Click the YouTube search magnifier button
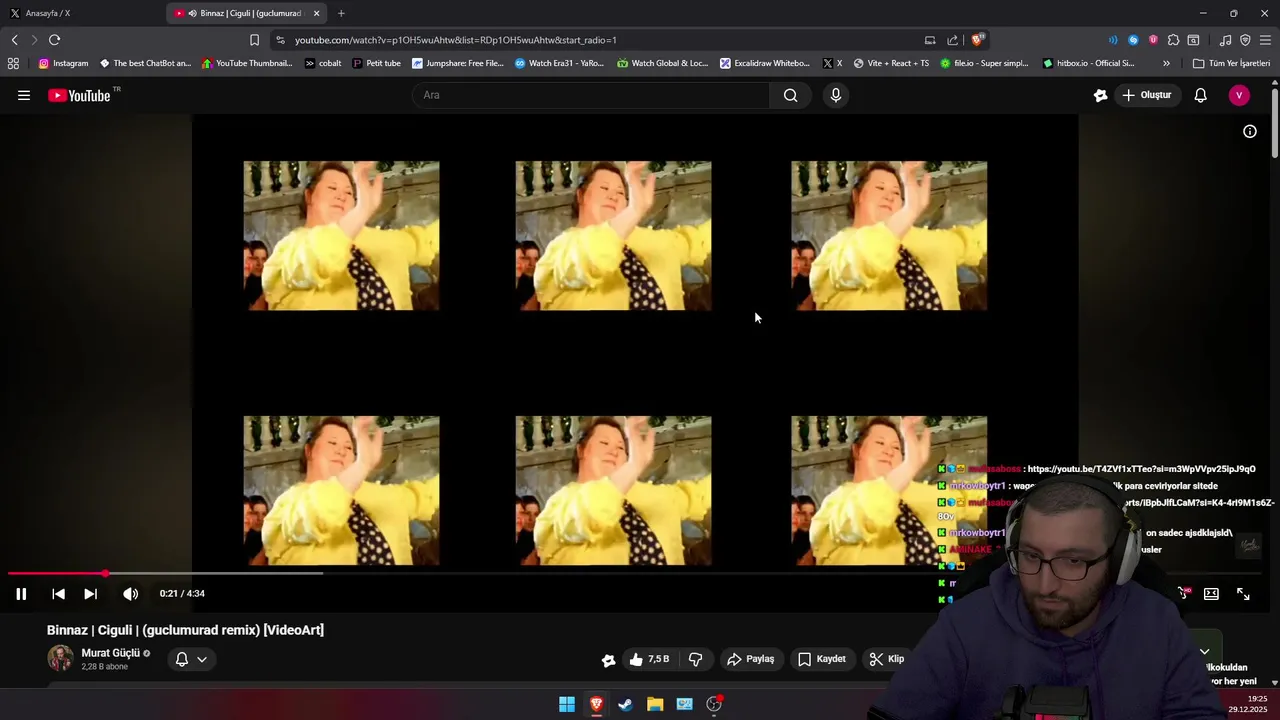 tap(791, 95)
